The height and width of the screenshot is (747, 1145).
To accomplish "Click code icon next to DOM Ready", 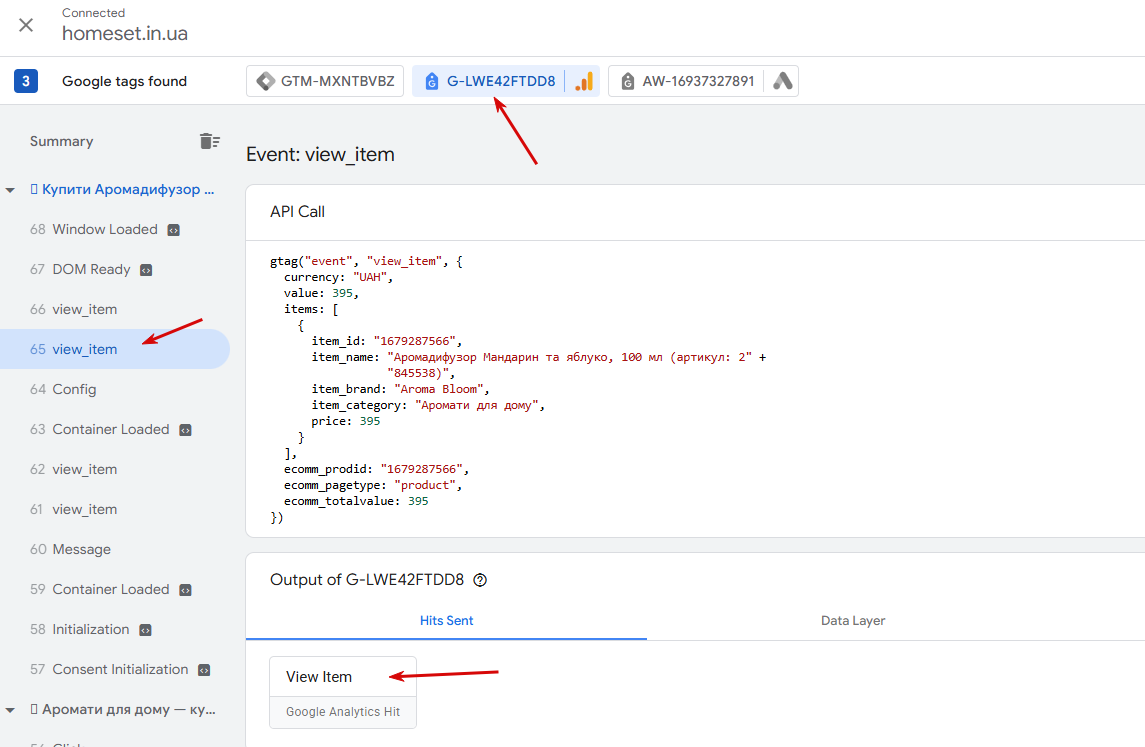I will point(146,270).
